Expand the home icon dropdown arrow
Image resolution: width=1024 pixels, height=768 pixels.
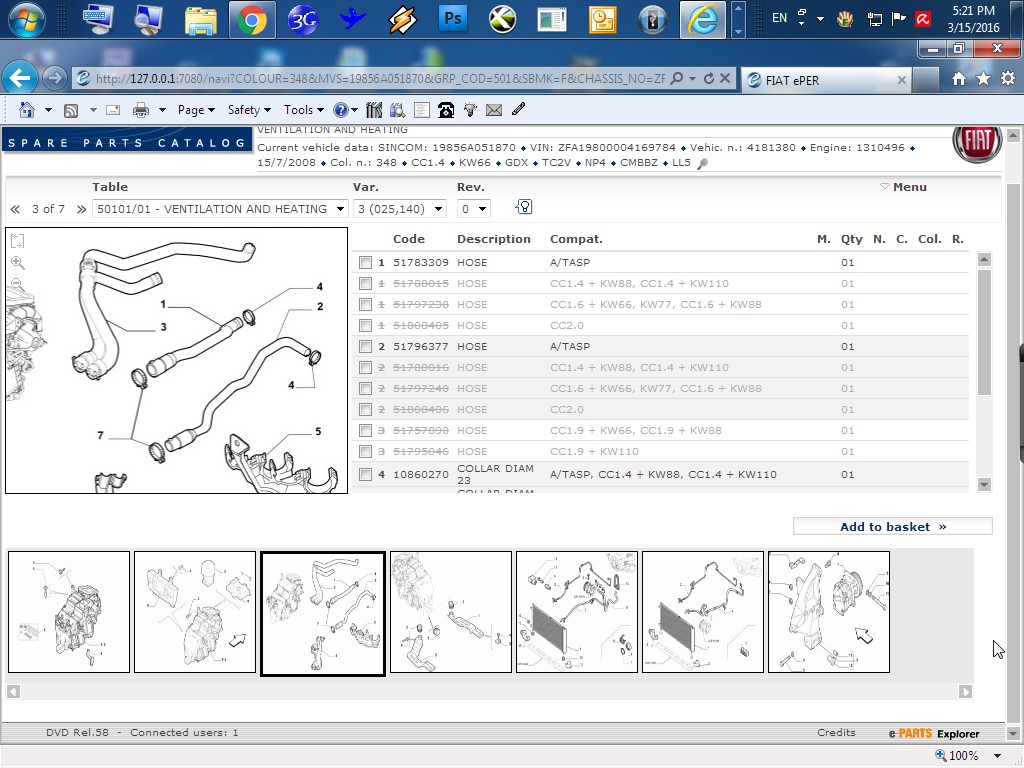tap(48, 110)
